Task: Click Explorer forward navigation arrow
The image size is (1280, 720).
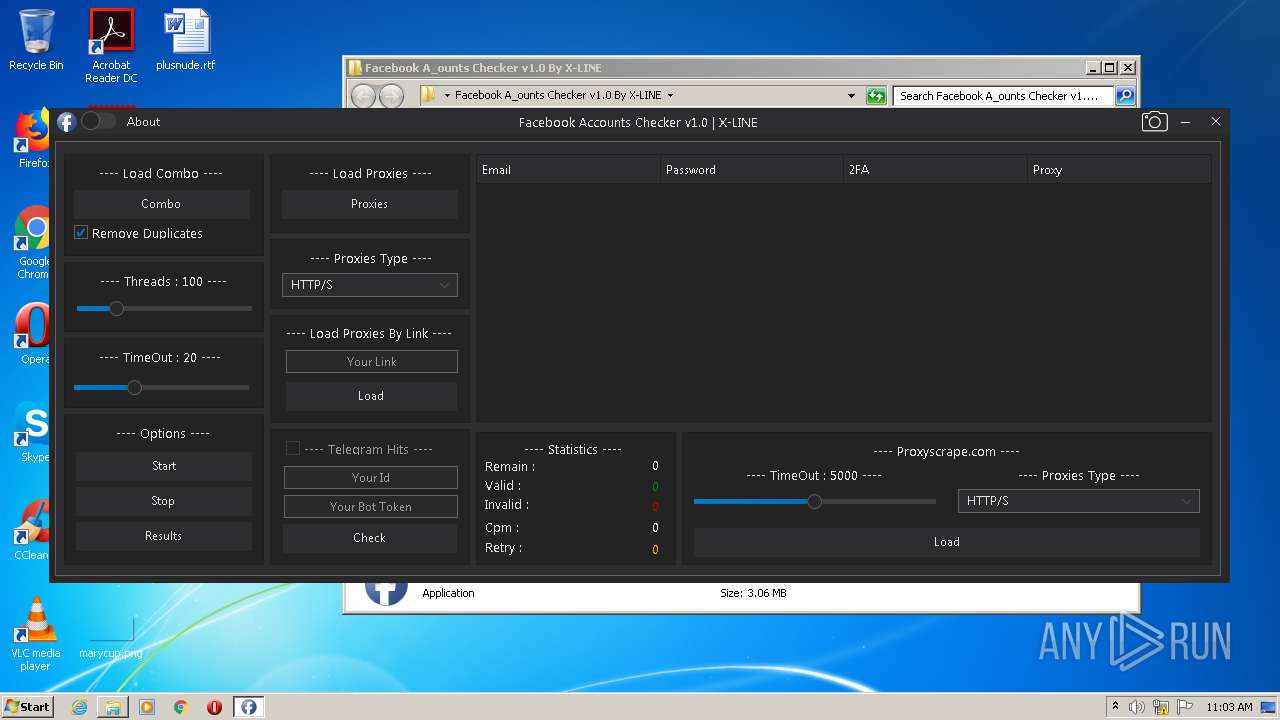Action: [392, 96]
